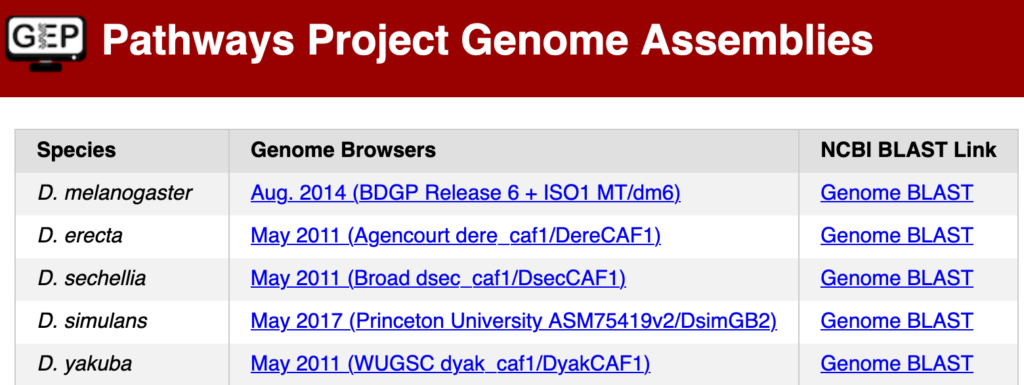The image size is (1024, 385).
Task: Click the Pathways Project Genome Assemblies title
Action: coord(487,42)
